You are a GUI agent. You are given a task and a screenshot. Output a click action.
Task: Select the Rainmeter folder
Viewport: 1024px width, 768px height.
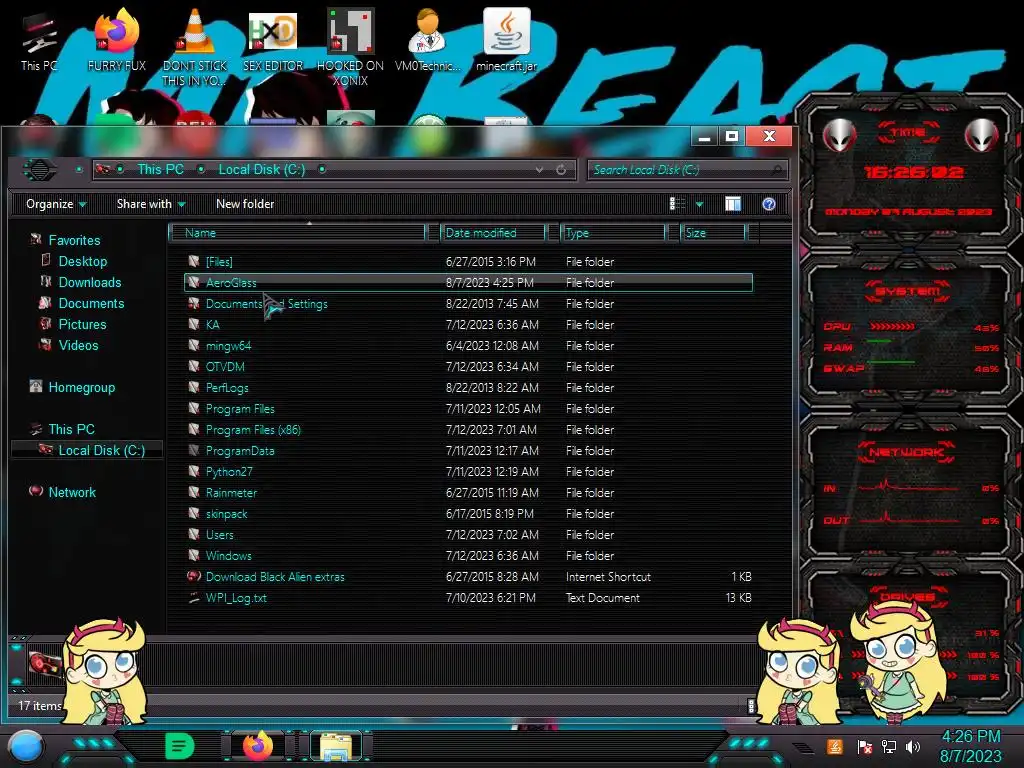pos(468,492)
